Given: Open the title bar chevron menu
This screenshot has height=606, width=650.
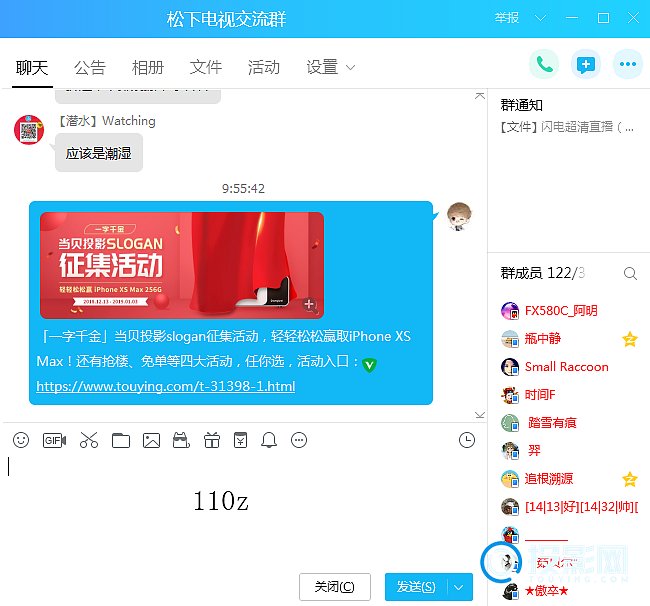Looking at the screenshot, I should coord(540,18).
